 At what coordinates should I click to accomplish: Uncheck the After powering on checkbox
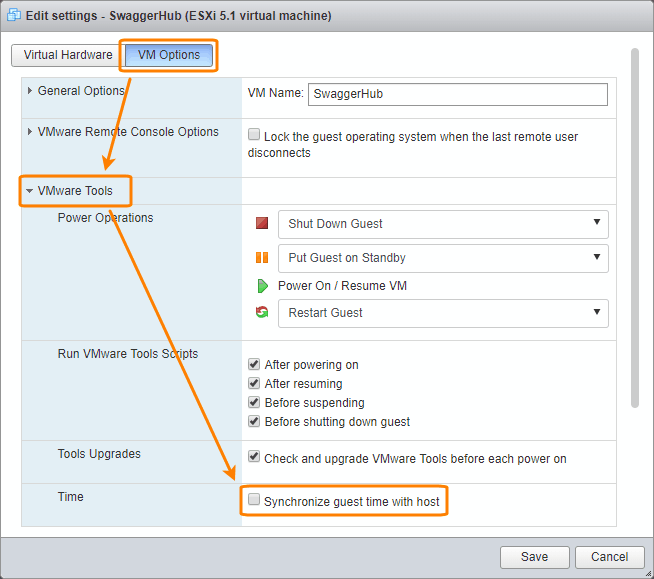(254, 365)
